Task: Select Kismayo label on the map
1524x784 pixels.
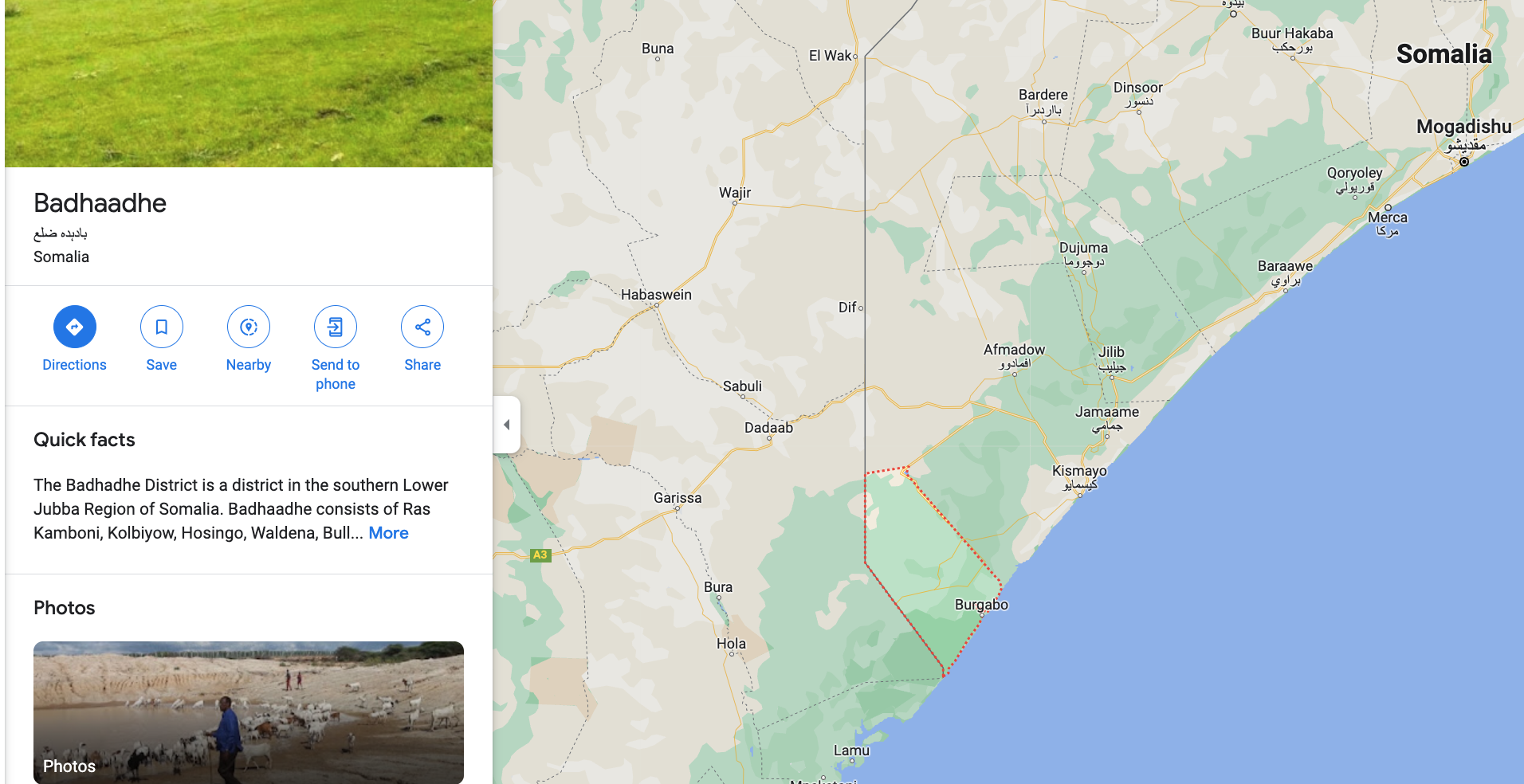Action: click(1079, 471)
